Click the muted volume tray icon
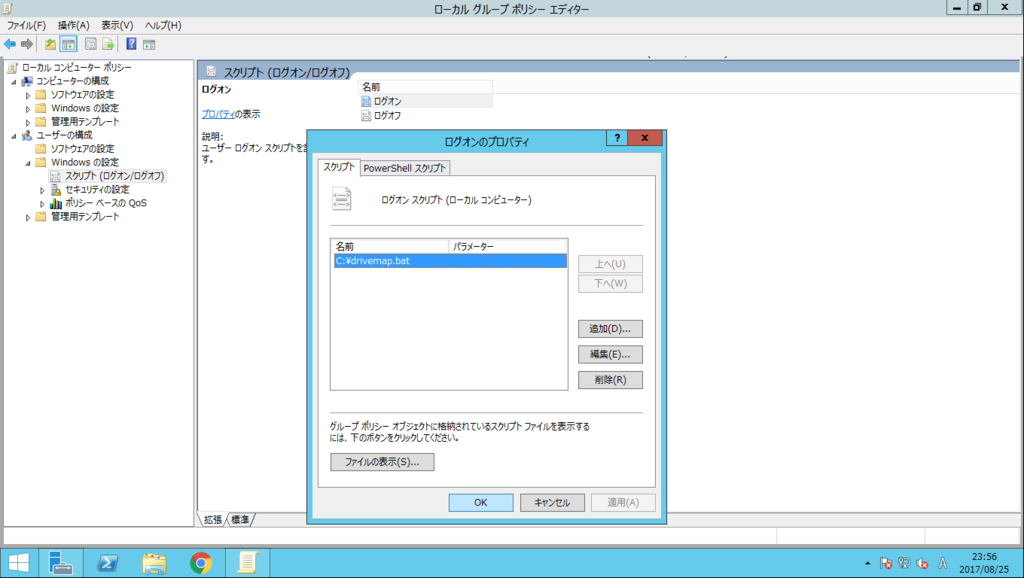This screenshot has height=578, width=1024. [923, 563]
